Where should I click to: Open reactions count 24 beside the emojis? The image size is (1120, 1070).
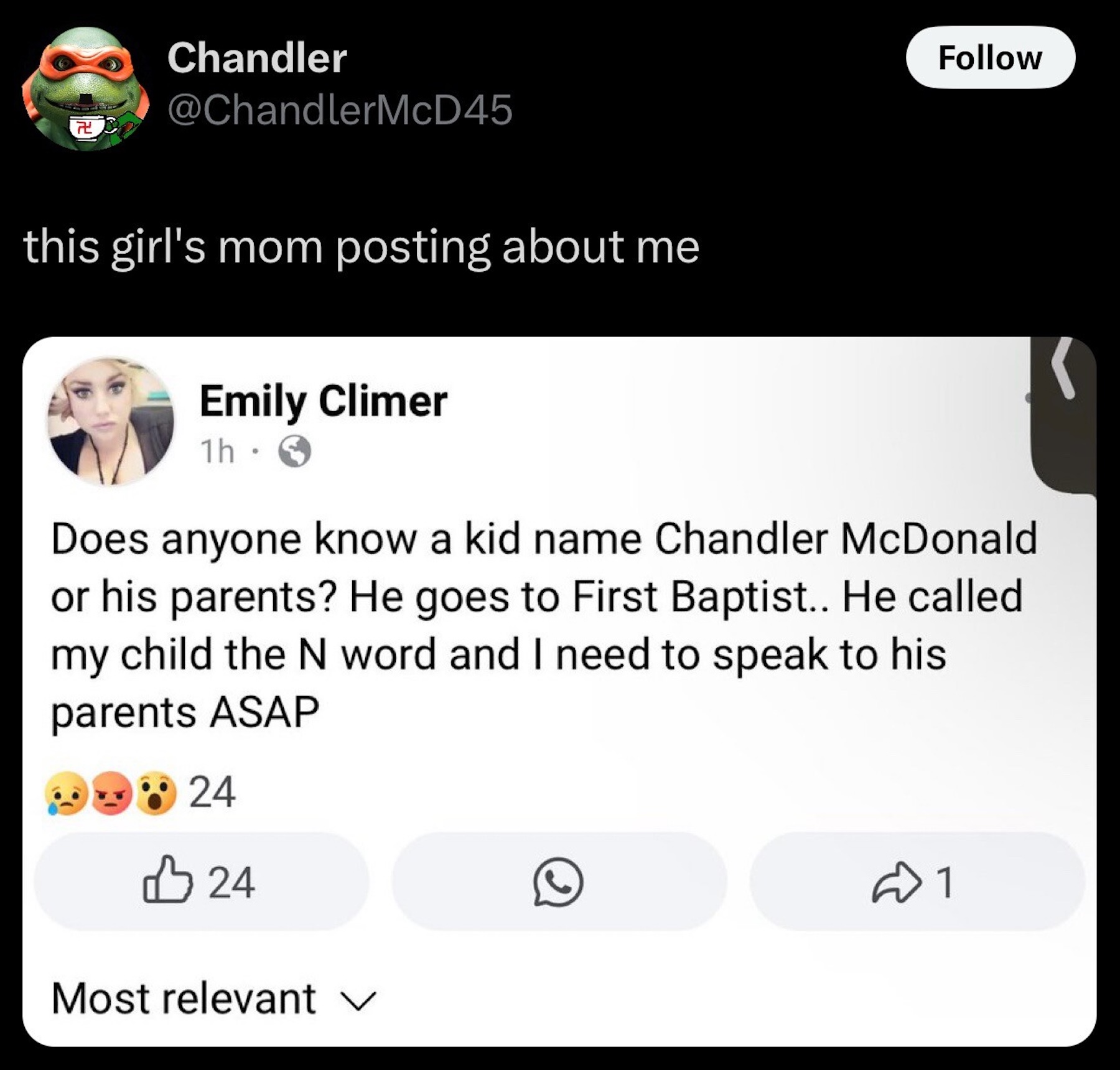212,793
